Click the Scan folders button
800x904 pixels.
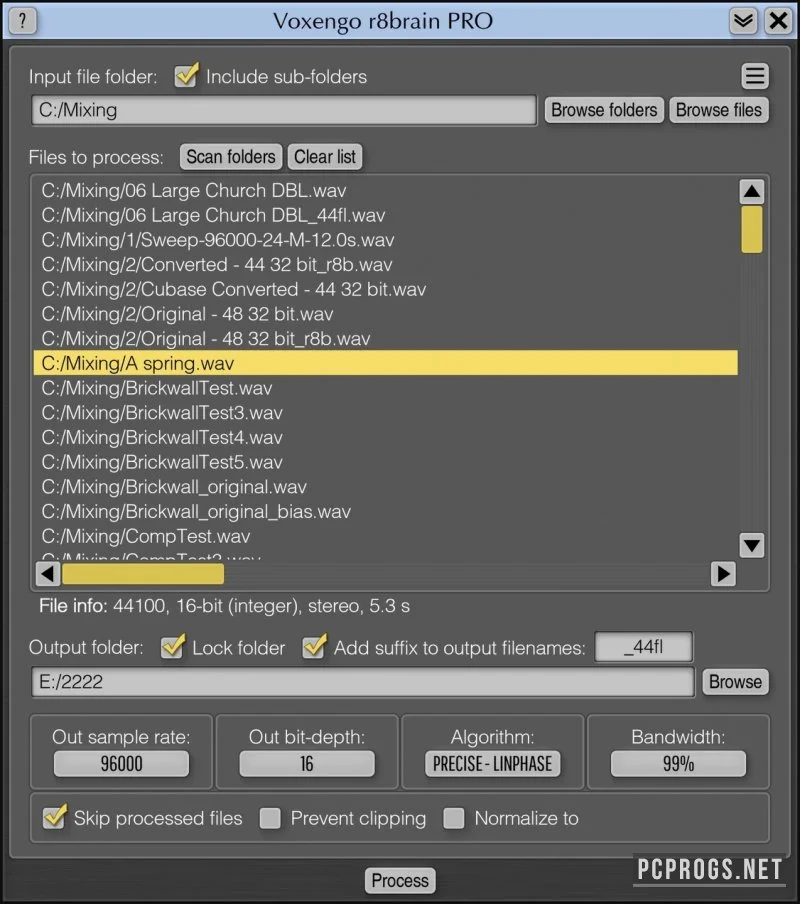pyautogui.click(x=231, y=157)
